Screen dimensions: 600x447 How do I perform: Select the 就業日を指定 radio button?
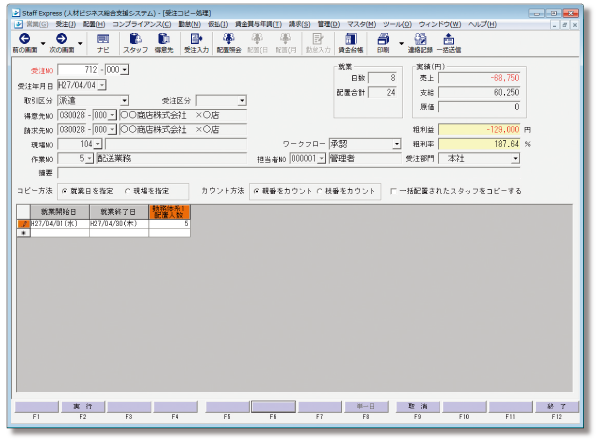pyautogui.click(x=64, y=191)
